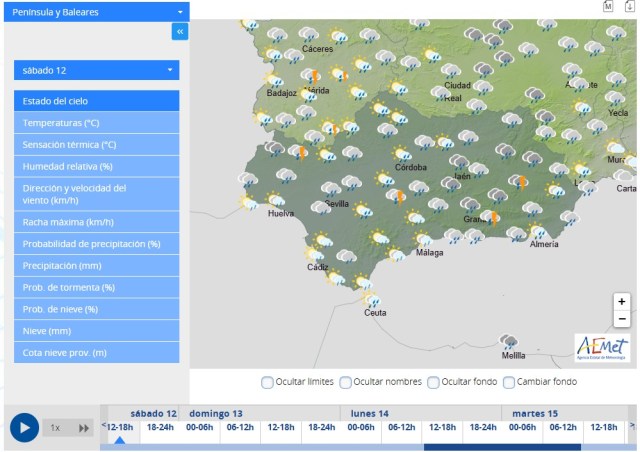Choose Probabilidad de precipitación (%)
This screenshot has width=640, height=452.
(97, 244)
